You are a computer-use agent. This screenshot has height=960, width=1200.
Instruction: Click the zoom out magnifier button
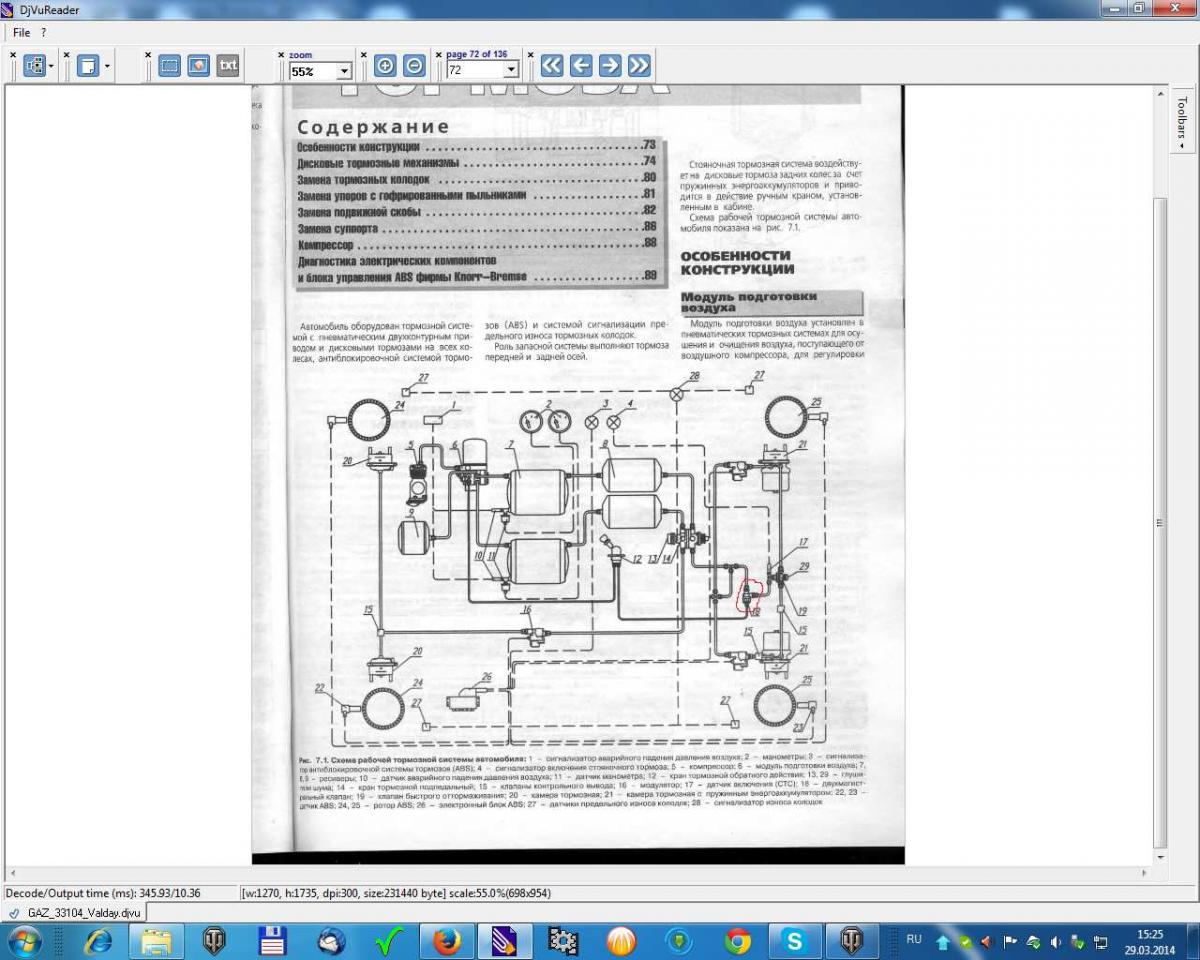coord(414,66)
